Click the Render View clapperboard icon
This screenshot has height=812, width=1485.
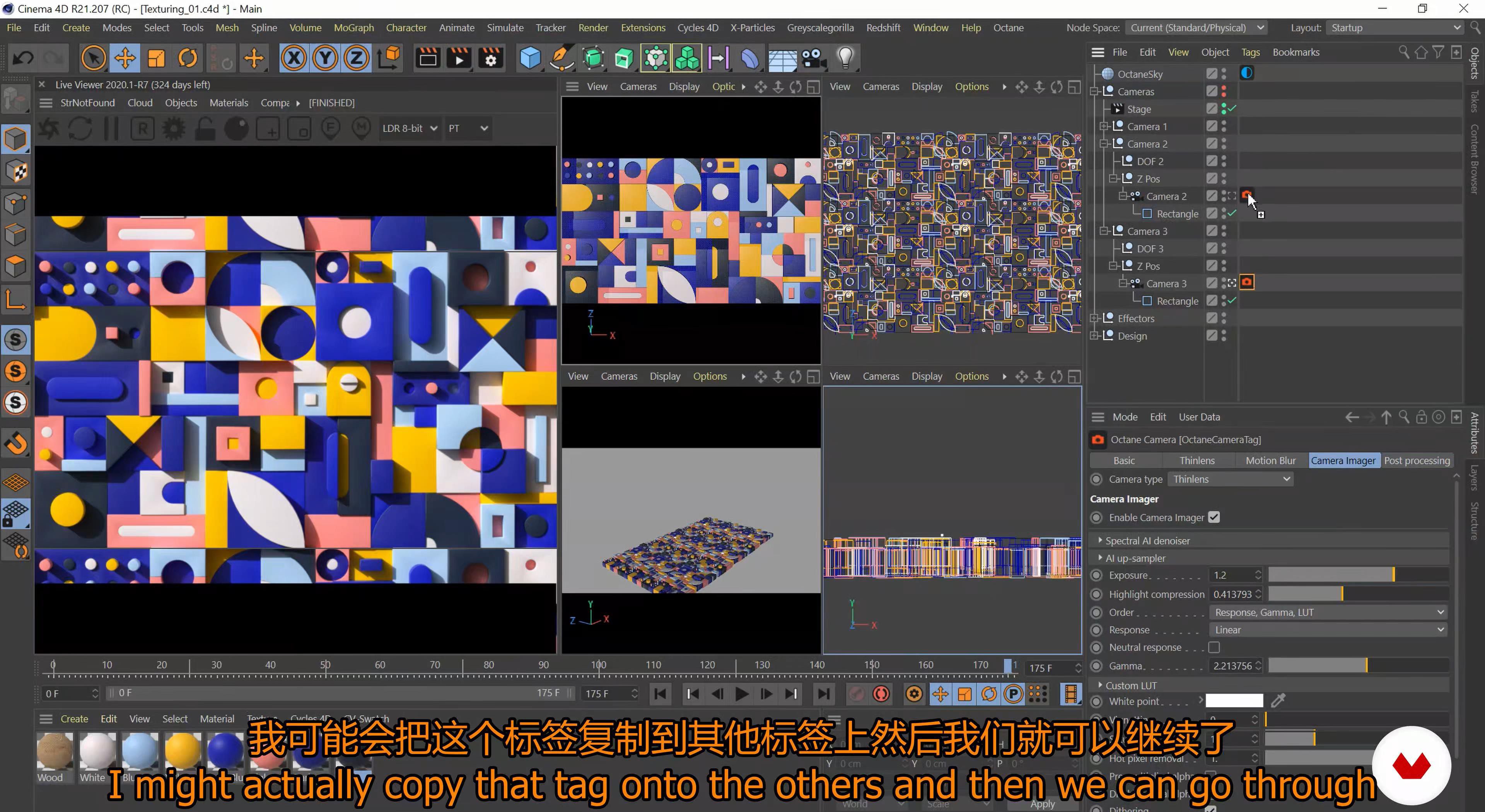428,58
